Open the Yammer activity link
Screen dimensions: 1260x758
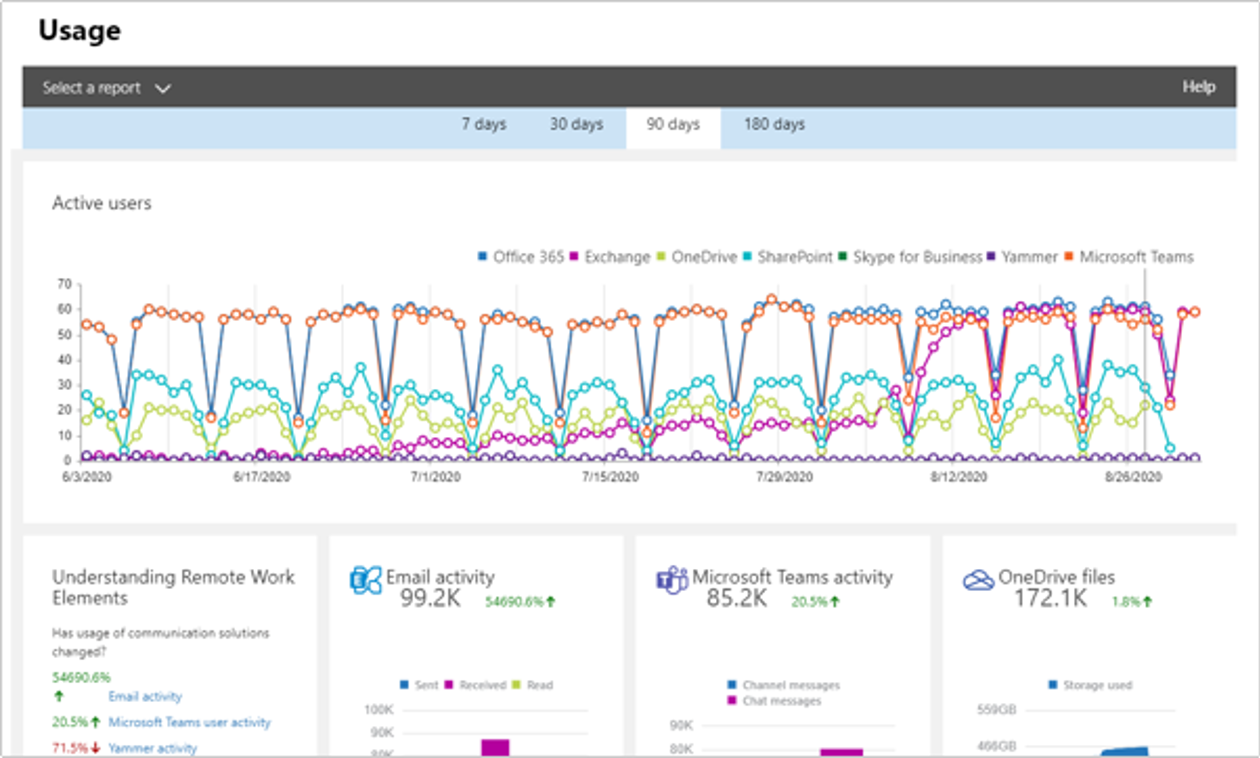(152, 748)
